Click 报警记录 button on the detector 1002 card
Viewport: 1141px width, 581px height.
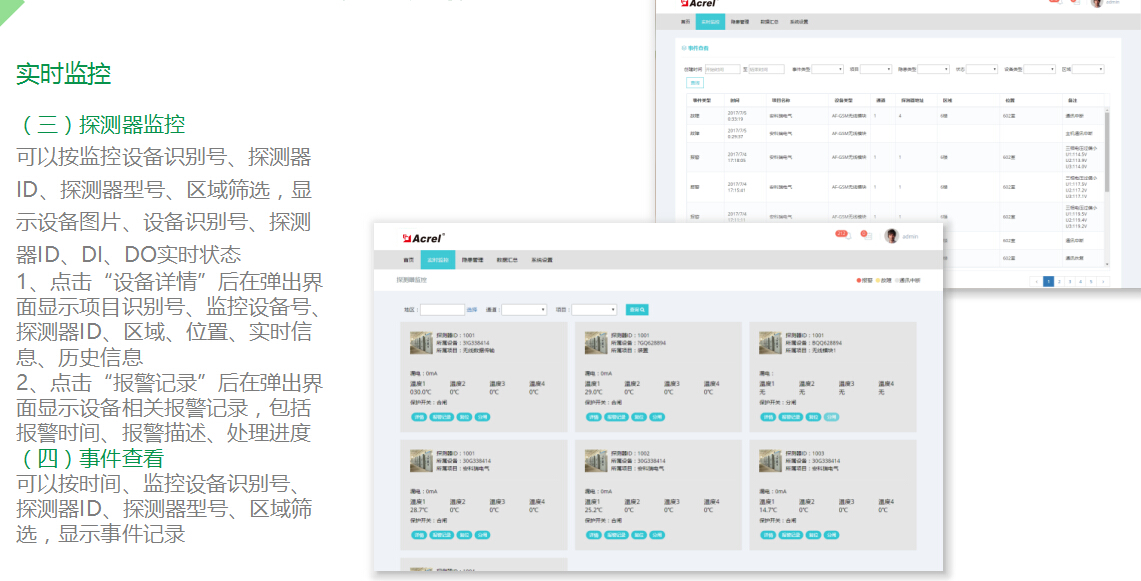click(617, 534)
